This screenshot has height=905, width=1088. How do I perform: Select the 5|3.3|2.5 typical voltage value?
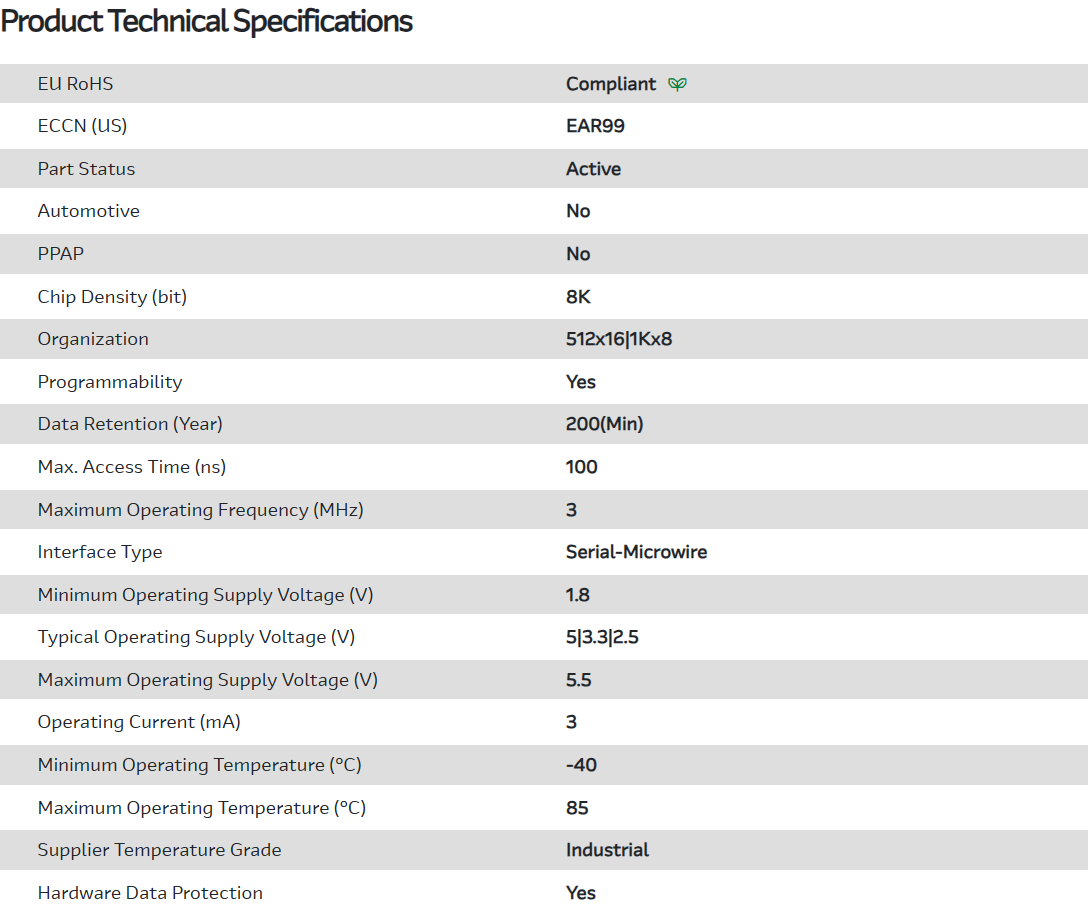pos(602,637)
